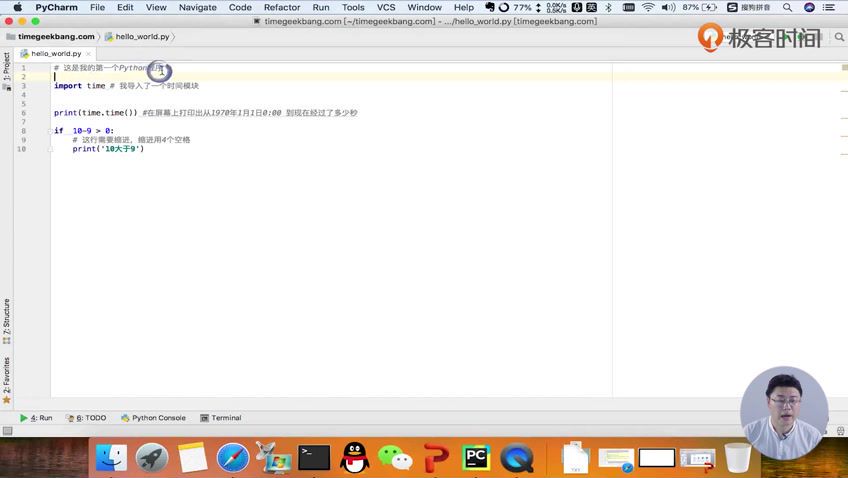
Task: Click hello_world.py breadcrumb in navigation bar
Action: (x=141, y=36)
